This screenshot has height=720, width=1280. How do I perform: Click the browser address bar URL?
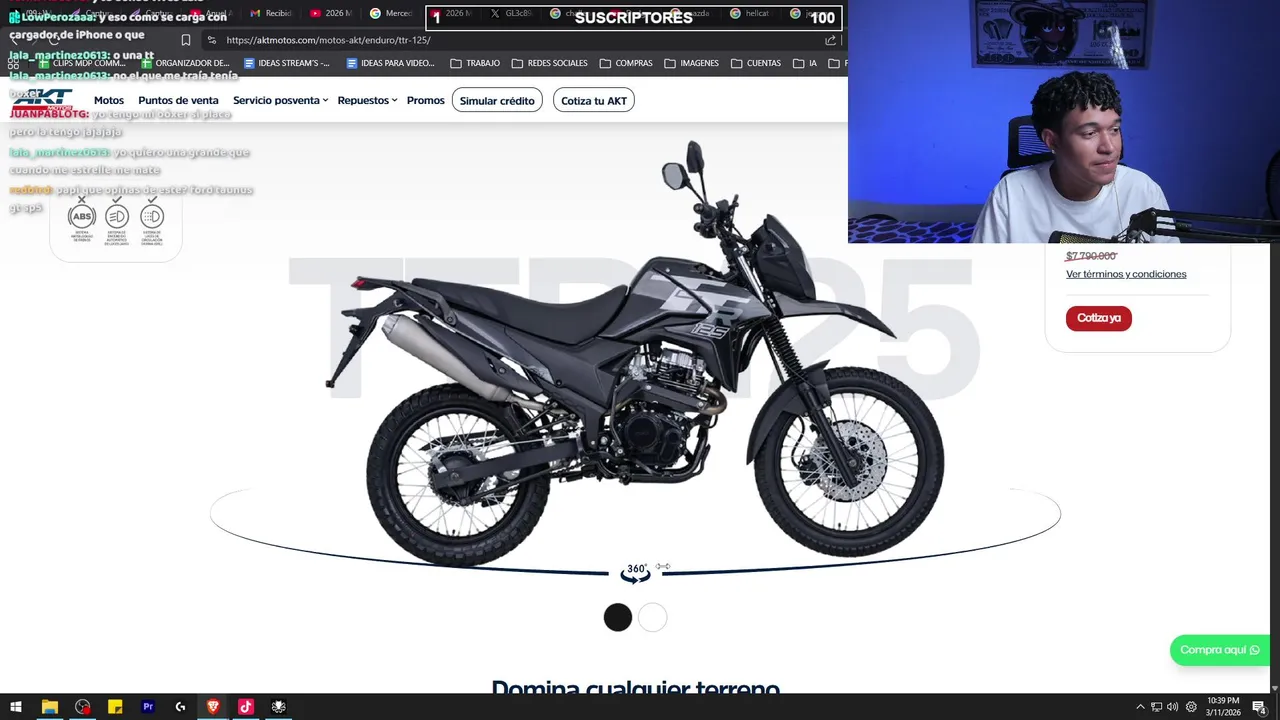click(x=328, y=40)
